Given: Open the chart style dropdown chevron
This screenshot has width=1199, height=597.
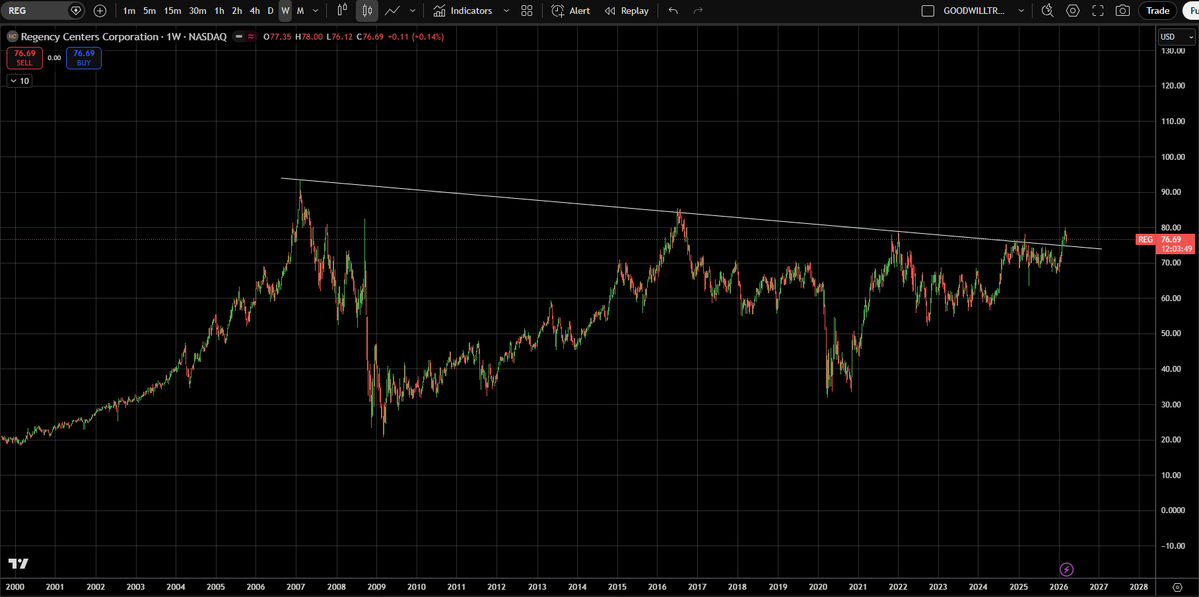Looking at the screenshot, I should [x=413, y=11].
